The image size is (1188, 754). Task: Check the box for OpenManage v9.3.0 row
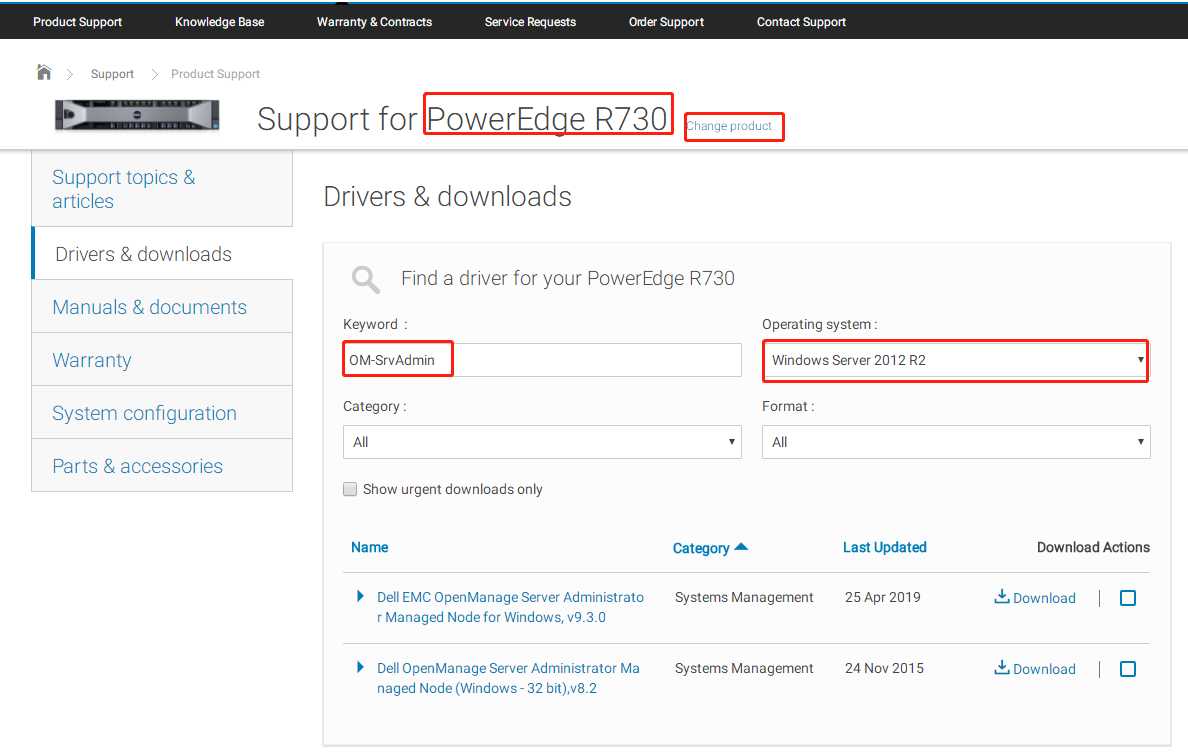pos(1128,598)
